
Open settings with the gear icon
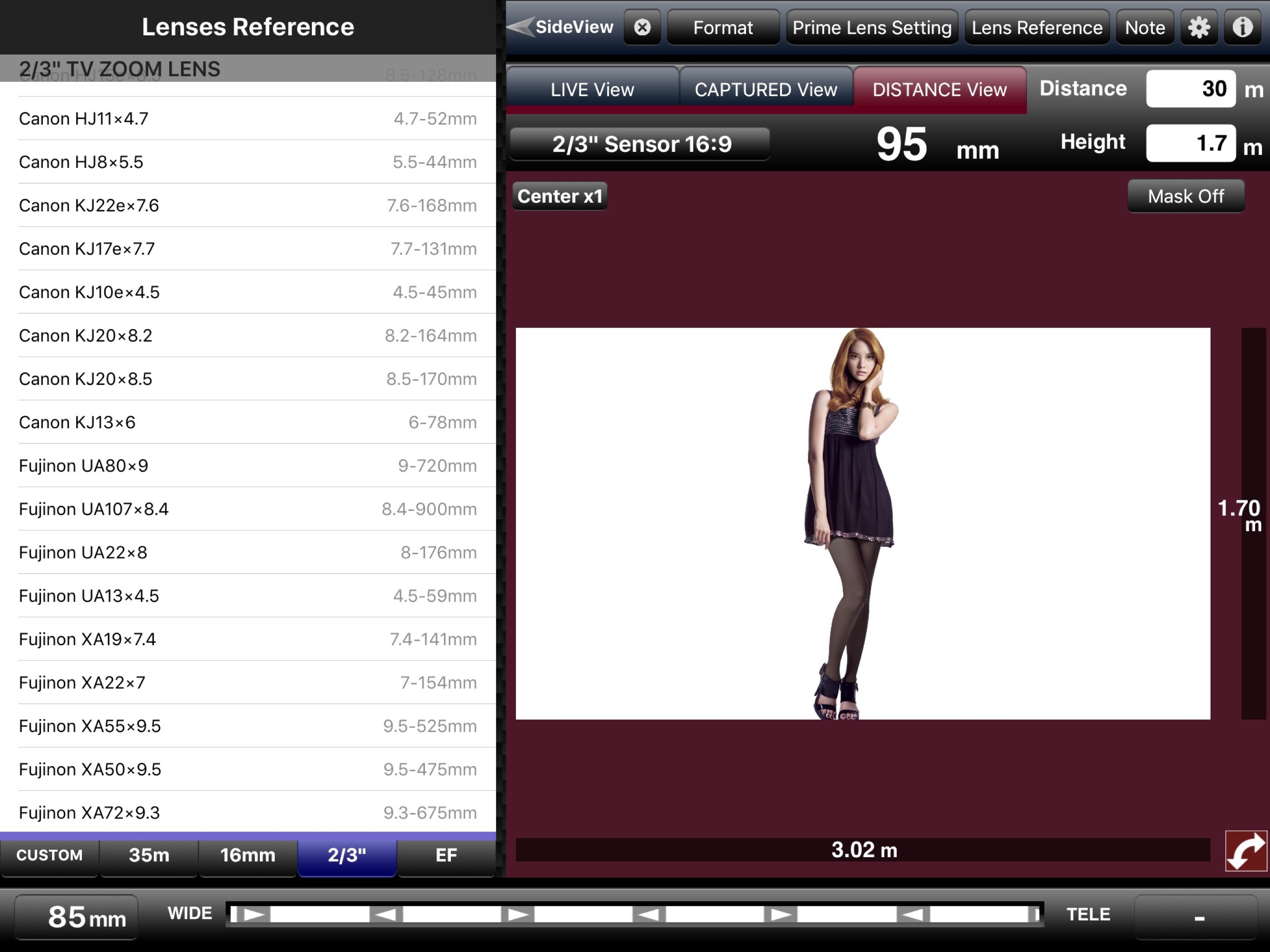click(x=1198, y=27)
